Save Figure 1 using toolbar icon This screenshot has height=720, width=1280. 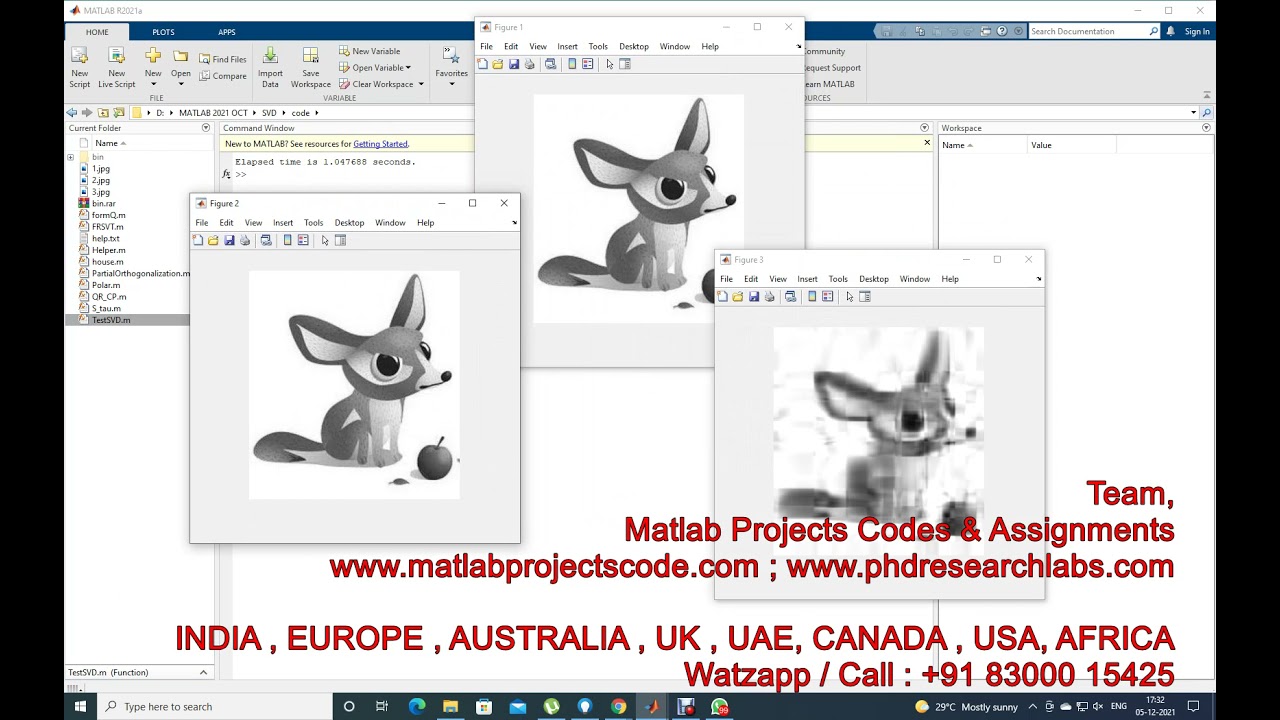click(x=514, y=64)
